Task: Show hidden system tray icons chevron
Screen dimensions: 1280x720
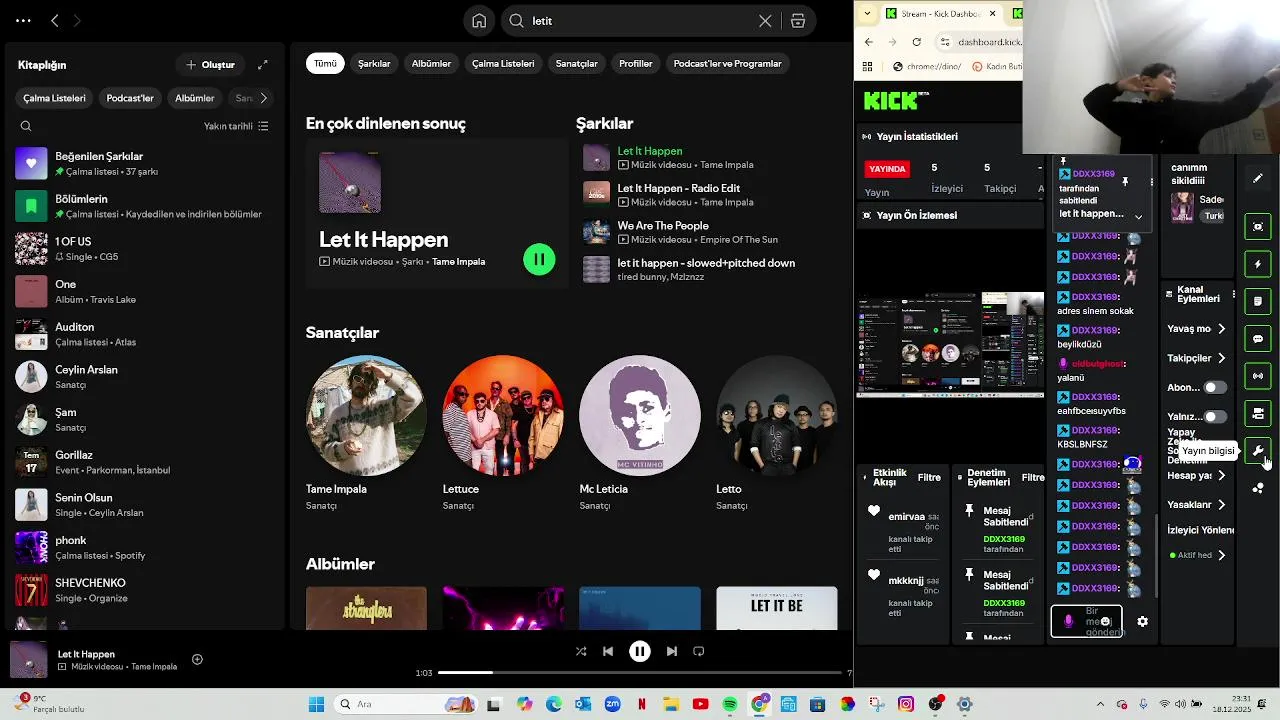Action: coord(1101,704)
